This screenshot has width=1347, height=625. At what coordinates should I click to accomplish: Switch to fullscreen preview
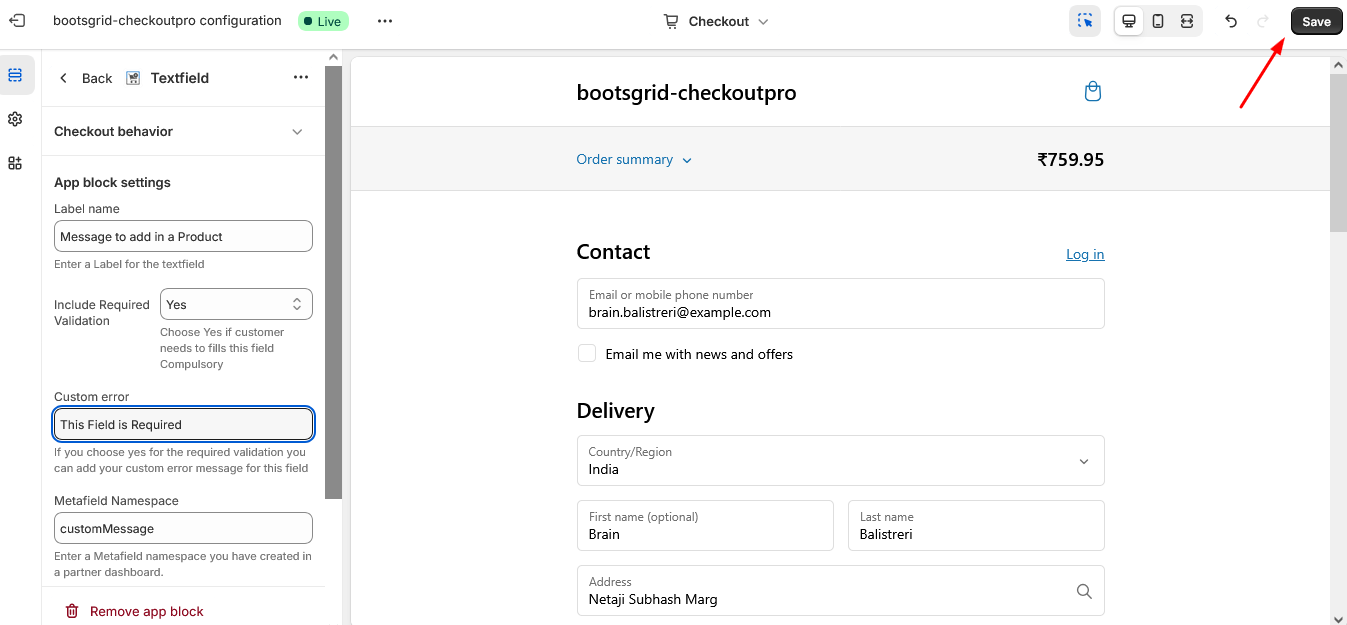click(x=1187, y=21)
